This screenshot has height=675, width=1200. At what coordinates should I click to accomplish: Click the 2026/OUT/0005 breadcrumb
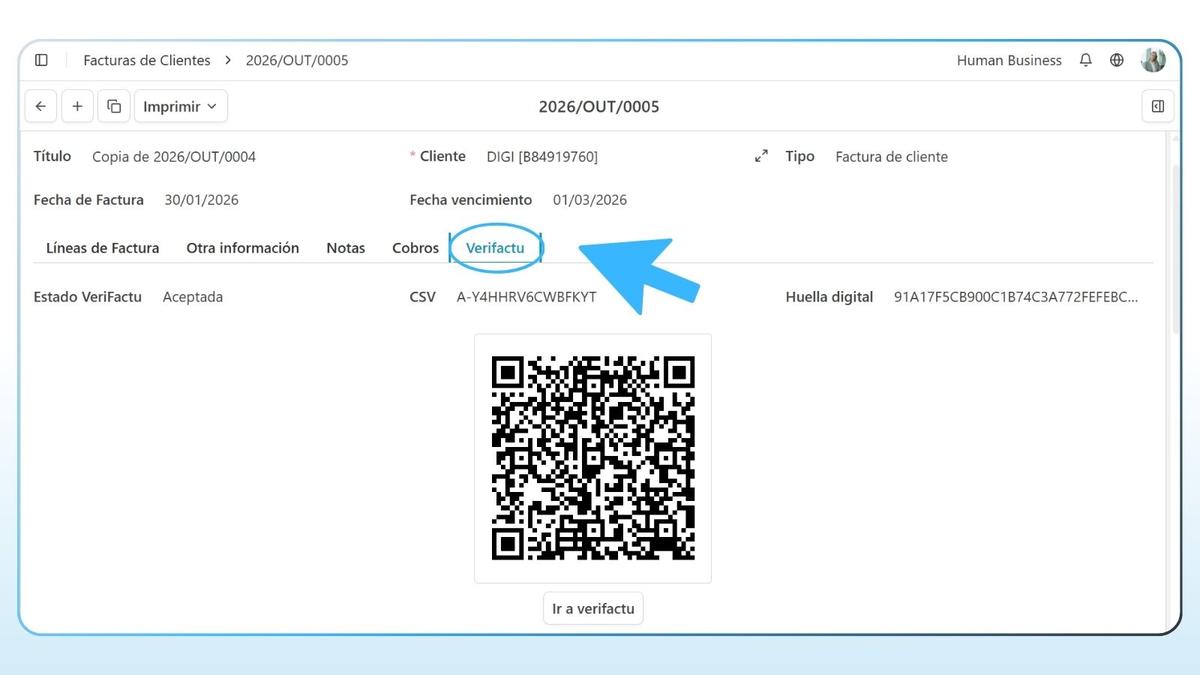297,60
